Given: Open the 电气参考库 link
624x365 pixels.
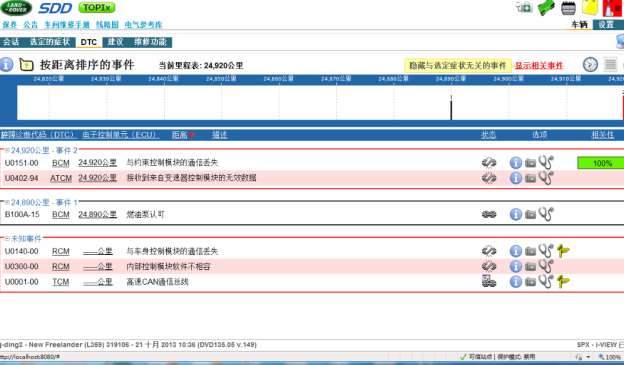Looking at the screenshot, I should (143, 25).
